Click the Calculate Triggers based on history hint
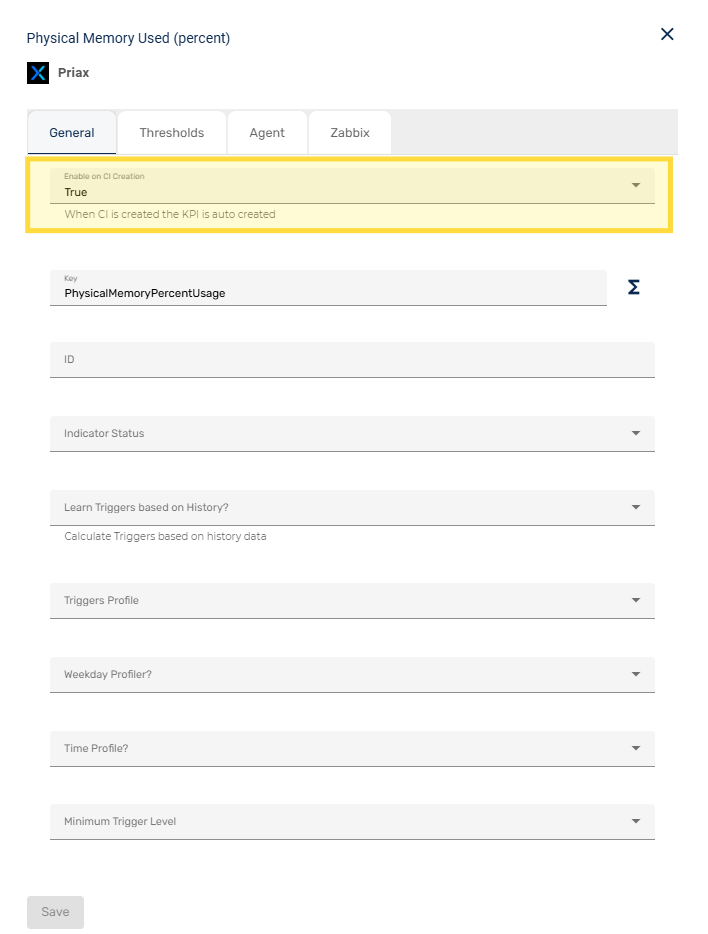This screenshot has height=934, width=708. [165, 537]
